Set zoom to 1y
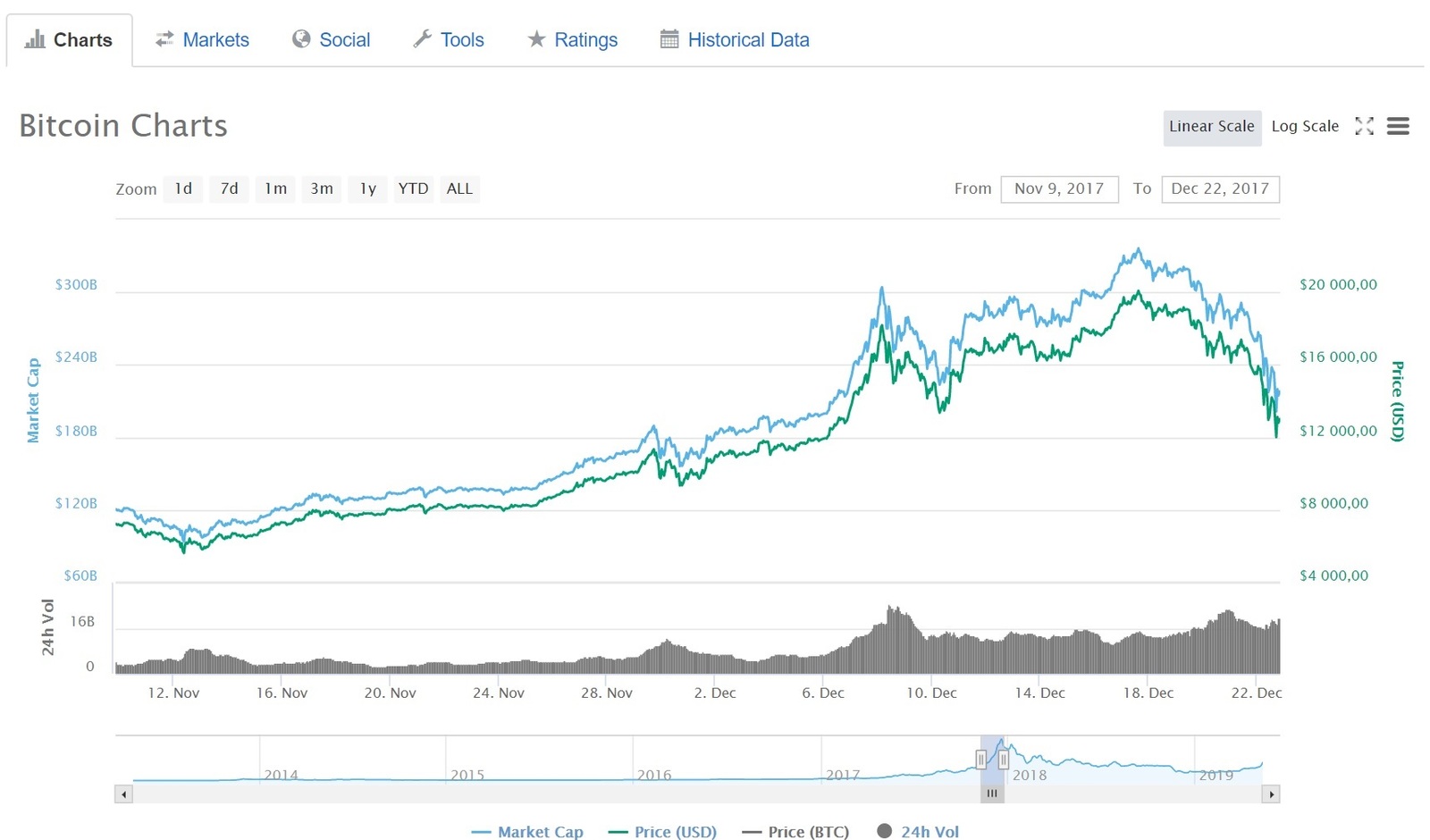1430x840 pixels. coord(368,189)
